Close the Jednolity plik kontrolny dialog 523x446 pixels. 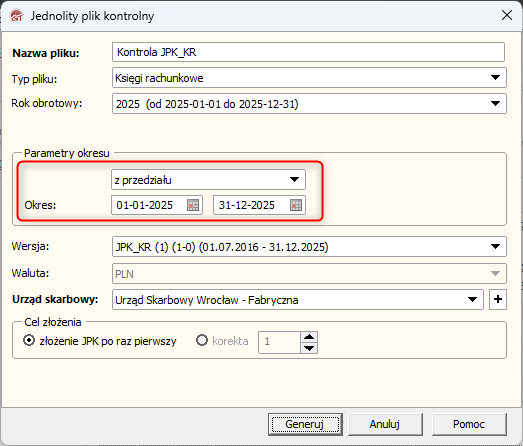507,15
